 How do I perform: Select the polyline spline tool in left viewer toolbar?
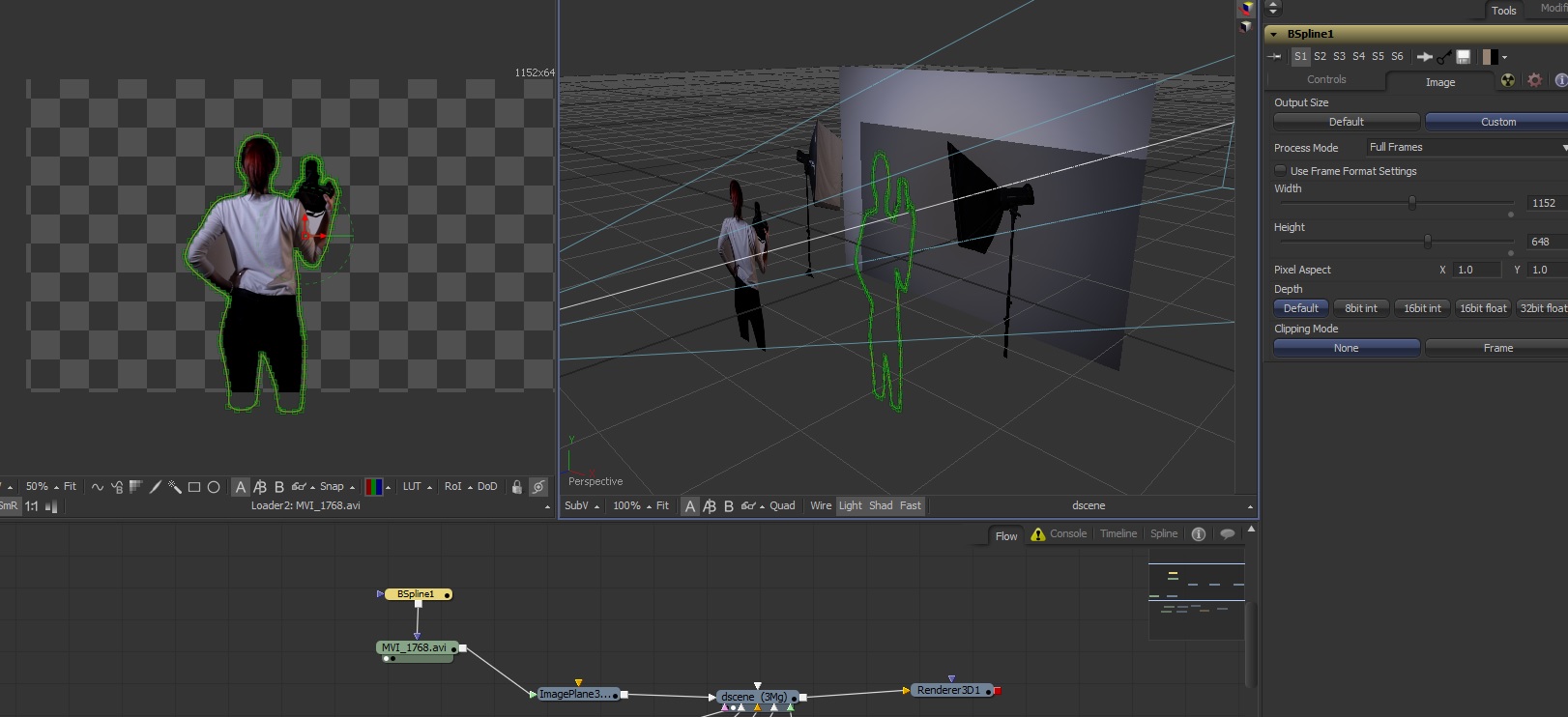[x=98, y=487]
